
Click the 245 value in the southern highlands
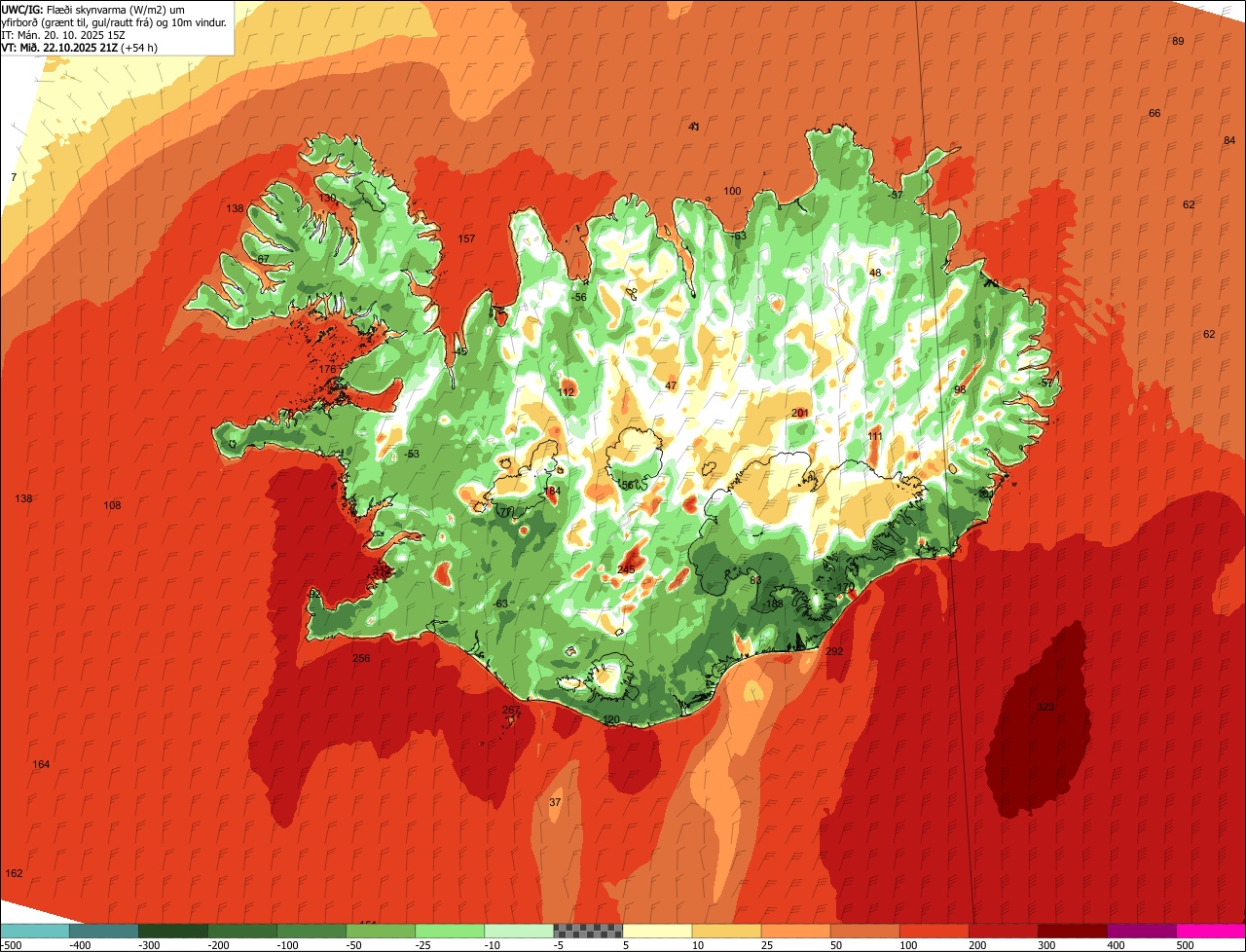[x=626, y=569]
